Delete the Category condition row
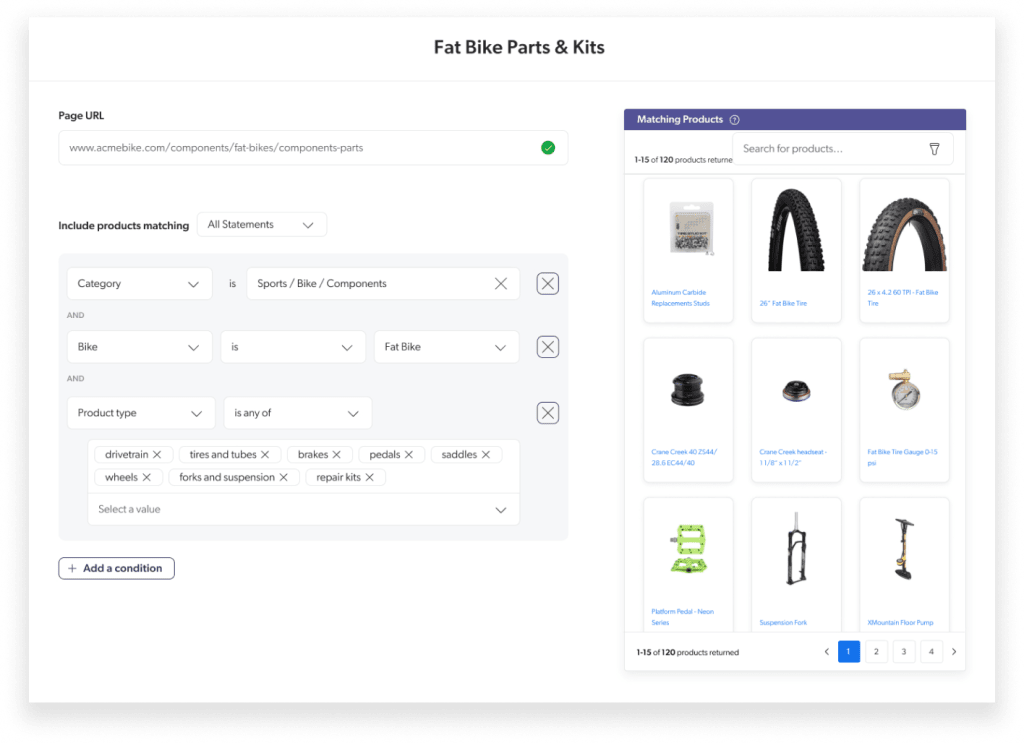Screen dimensions: 1024x743 coord(547,284)
